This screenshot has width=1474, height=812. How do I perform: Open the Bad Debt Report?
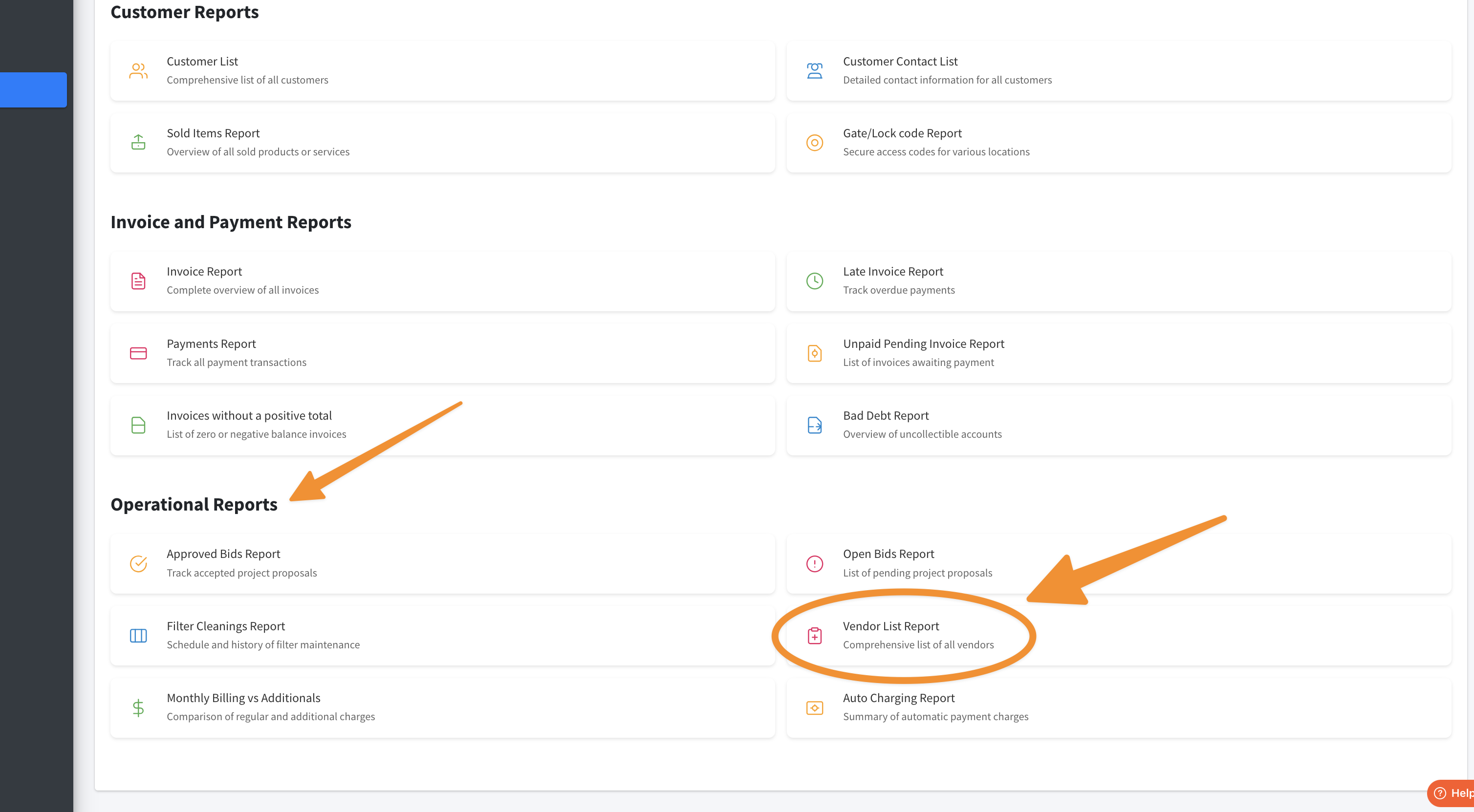pyautogui.click(x=885, y=416)
